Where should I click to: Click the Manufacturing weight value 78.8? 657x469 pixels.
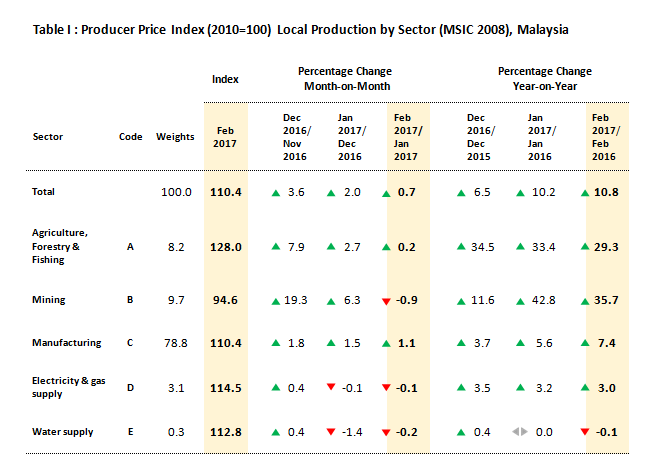[176, 343]
